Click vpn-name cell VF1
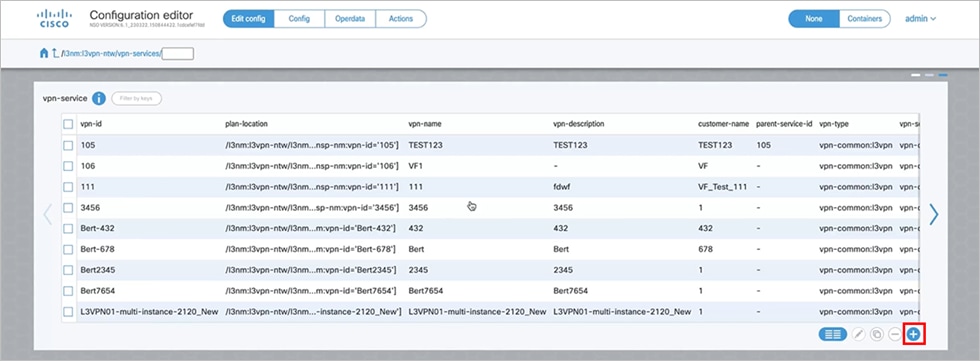Viewport: 980px width, 361px height. click(x=416, y=166)
